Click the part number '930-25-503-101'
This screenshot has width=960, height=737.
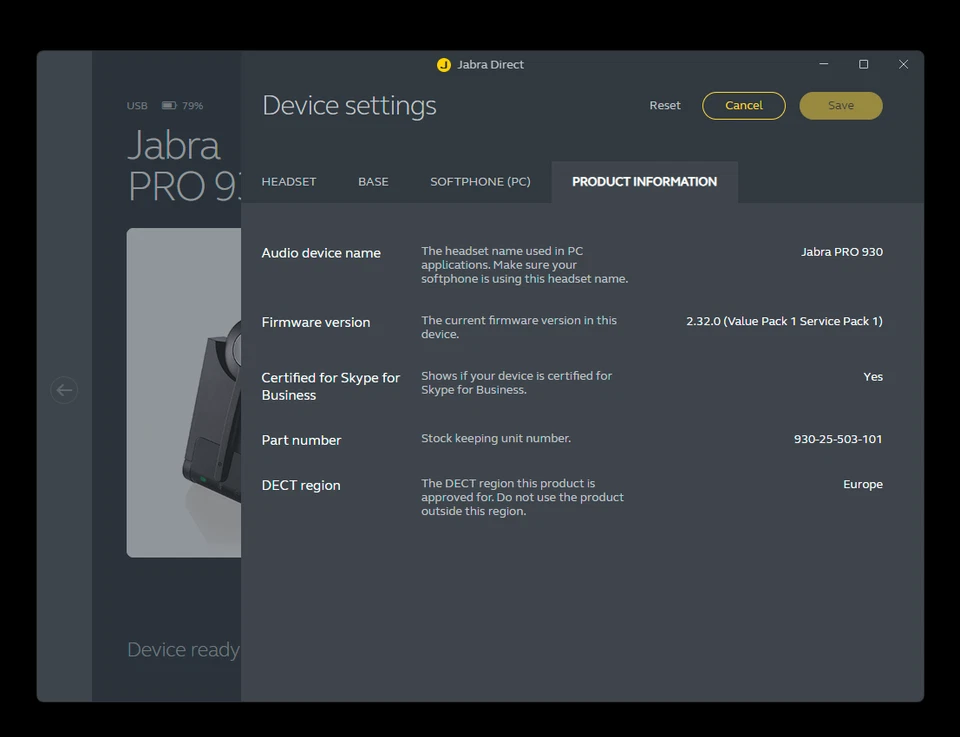click(836, 438)
